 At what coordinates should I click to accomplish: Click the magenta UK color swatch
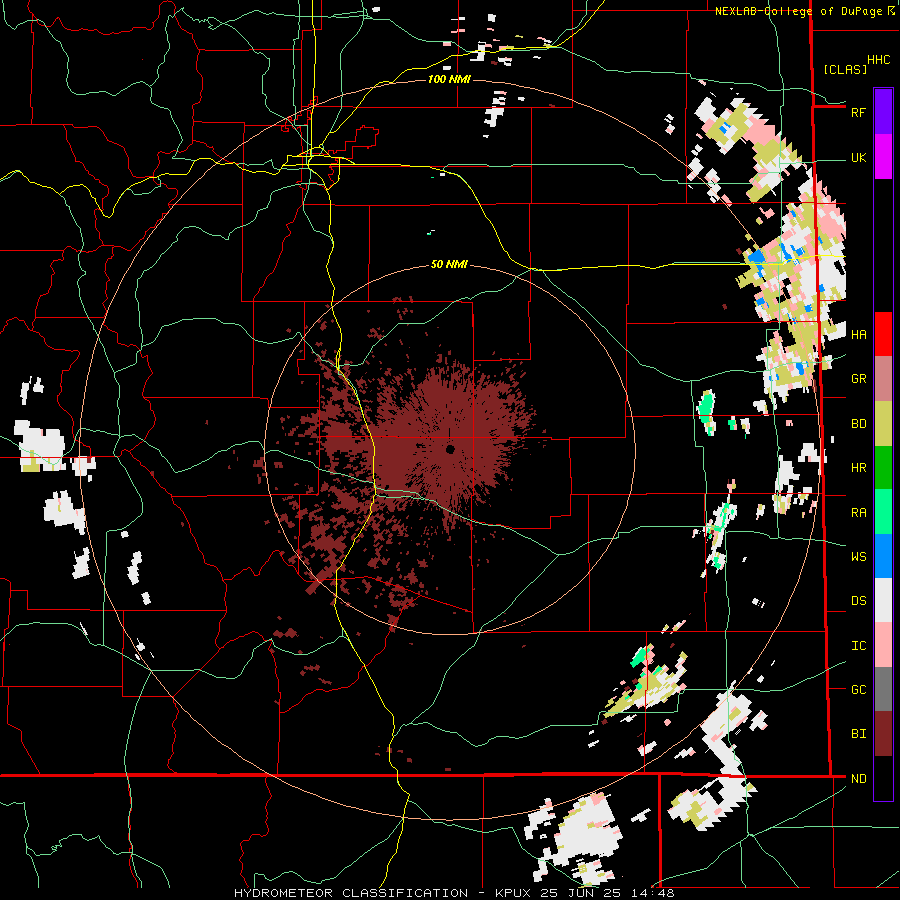pyautogui.click(x=883, y=157)
